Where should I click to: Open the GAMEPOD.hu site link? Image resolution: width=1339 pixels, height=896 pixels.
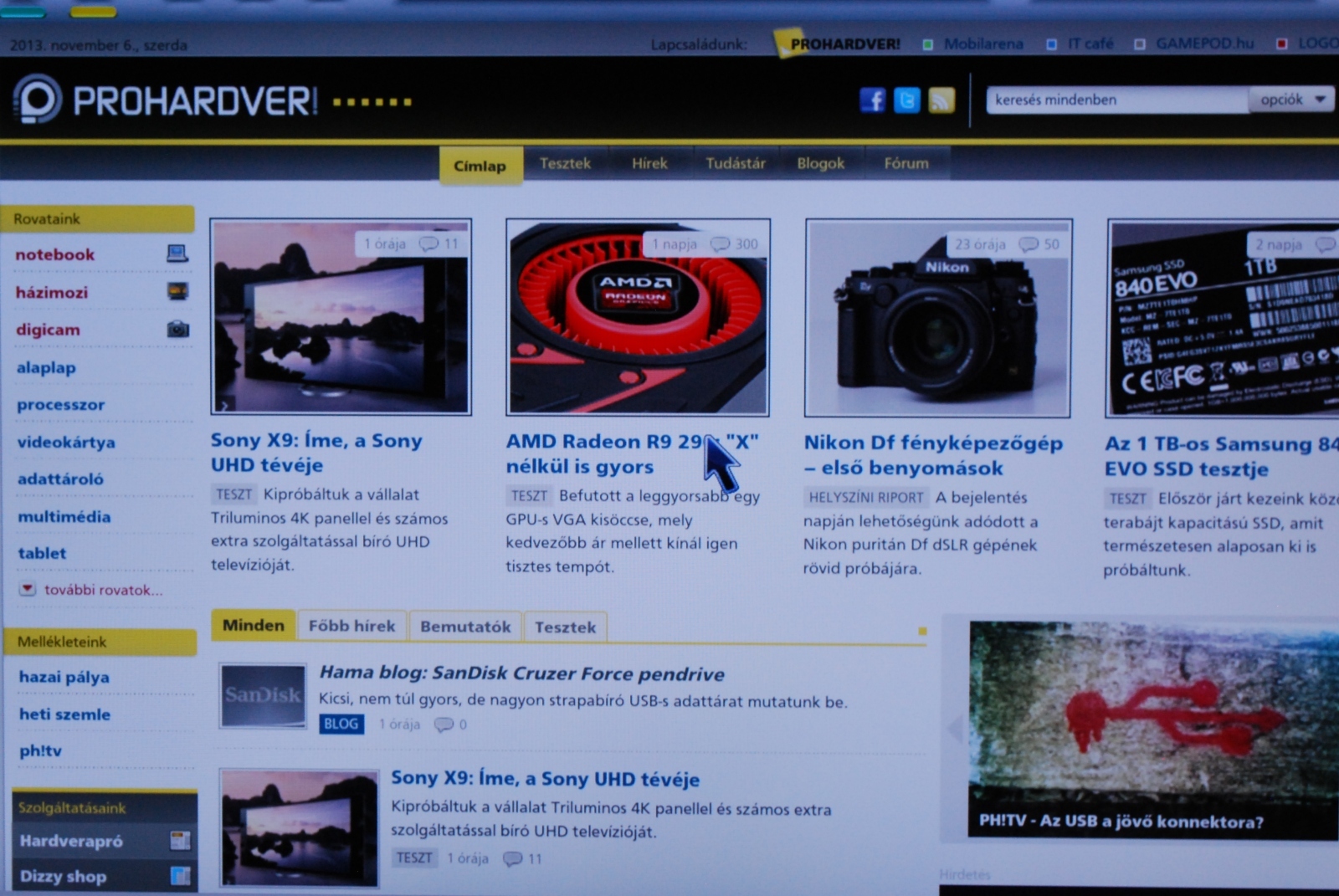[1205, 43]
